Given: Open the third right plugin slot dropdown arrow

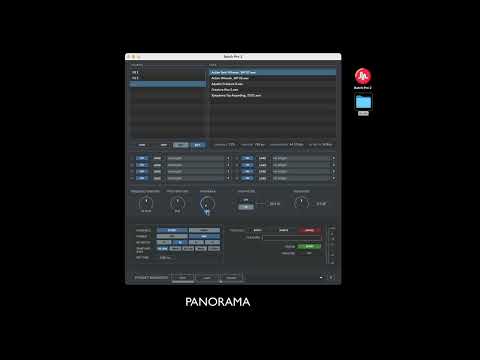Looking at the screenshot, I should pos(333,172).
